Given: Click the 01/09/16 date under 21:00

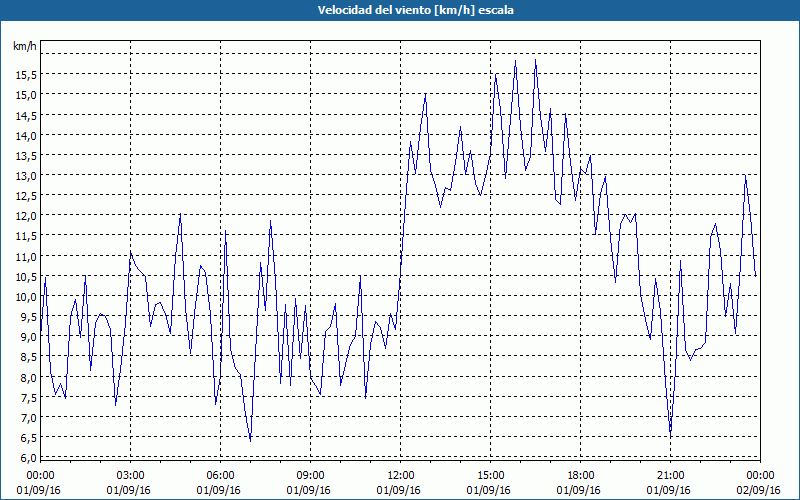Looking at the screenshot, I should tap(670, 490).
